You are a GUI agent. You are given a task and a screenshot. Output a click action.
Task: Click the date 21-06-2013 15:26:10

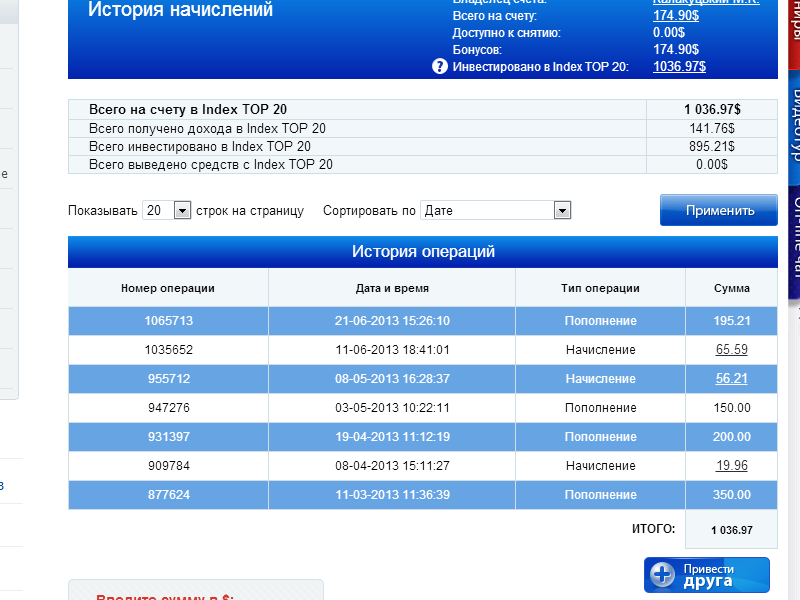pyautogui.click(x=392, y=321)
